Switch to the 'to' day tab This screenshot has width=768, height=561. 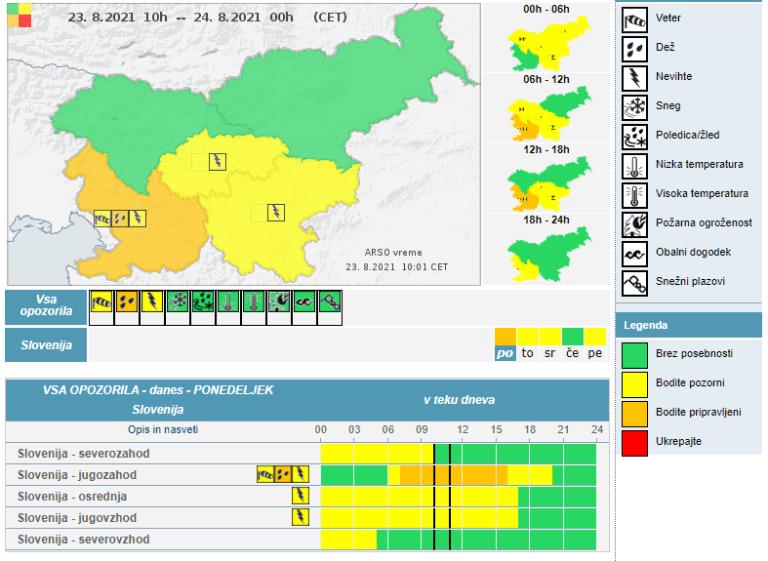(x=530, y=352)
